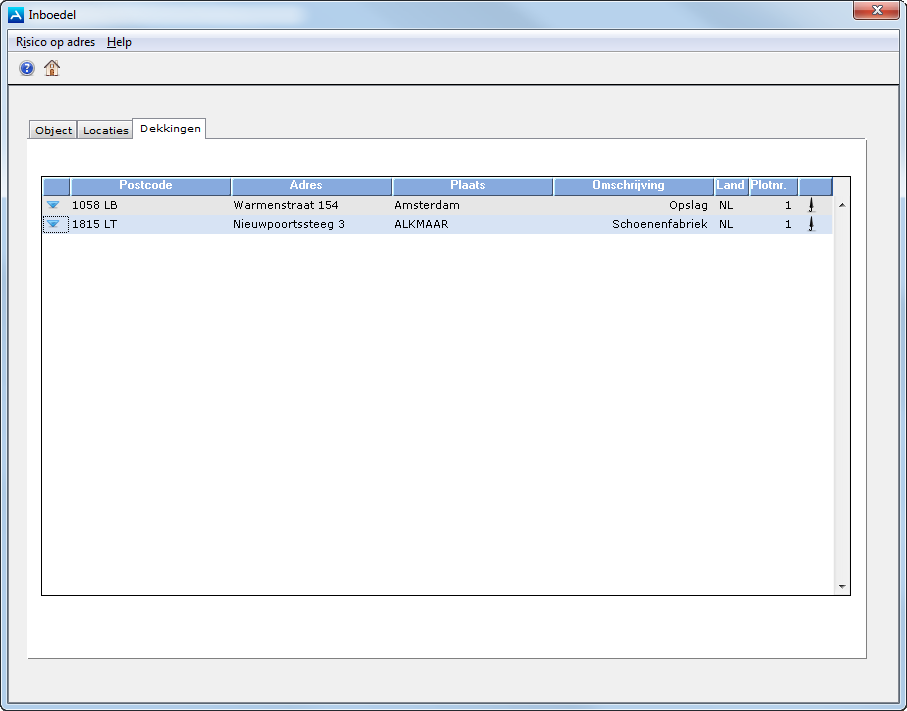
Task: Switch to the Locaties tab
Action: [105, 130]
